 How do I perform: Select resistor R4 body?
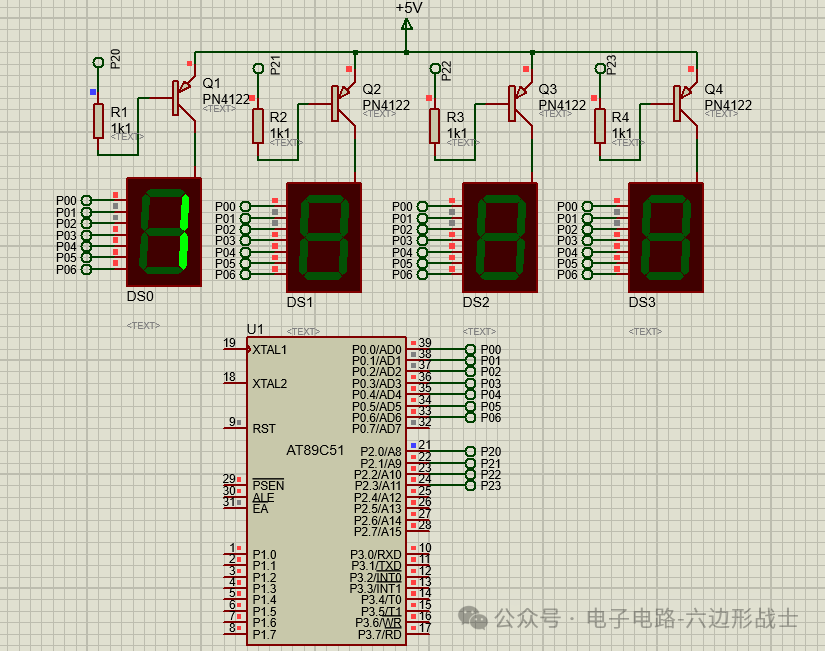coord(600,126)
